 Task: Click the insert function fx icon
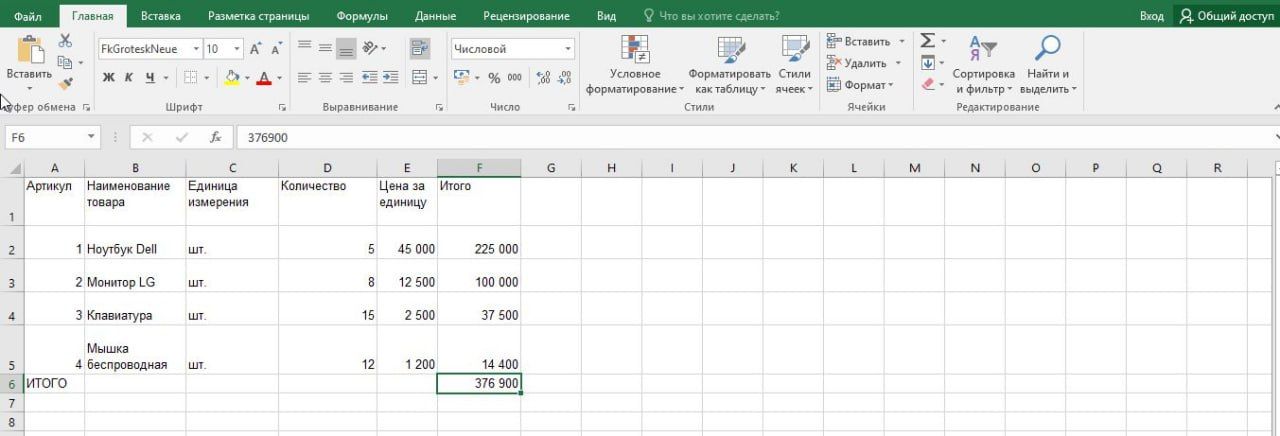(x=215, y=138)
